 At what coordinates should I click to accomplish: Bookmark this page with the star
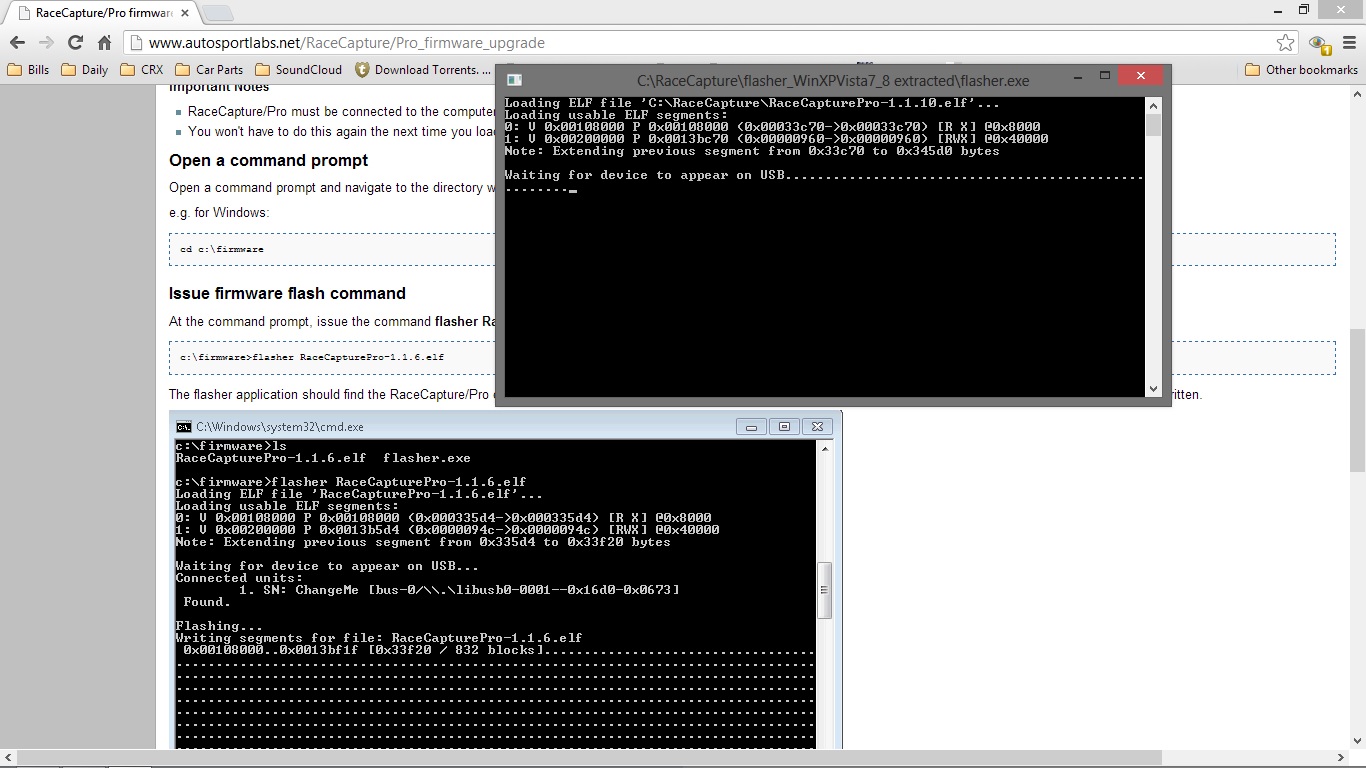(1286, 43)
